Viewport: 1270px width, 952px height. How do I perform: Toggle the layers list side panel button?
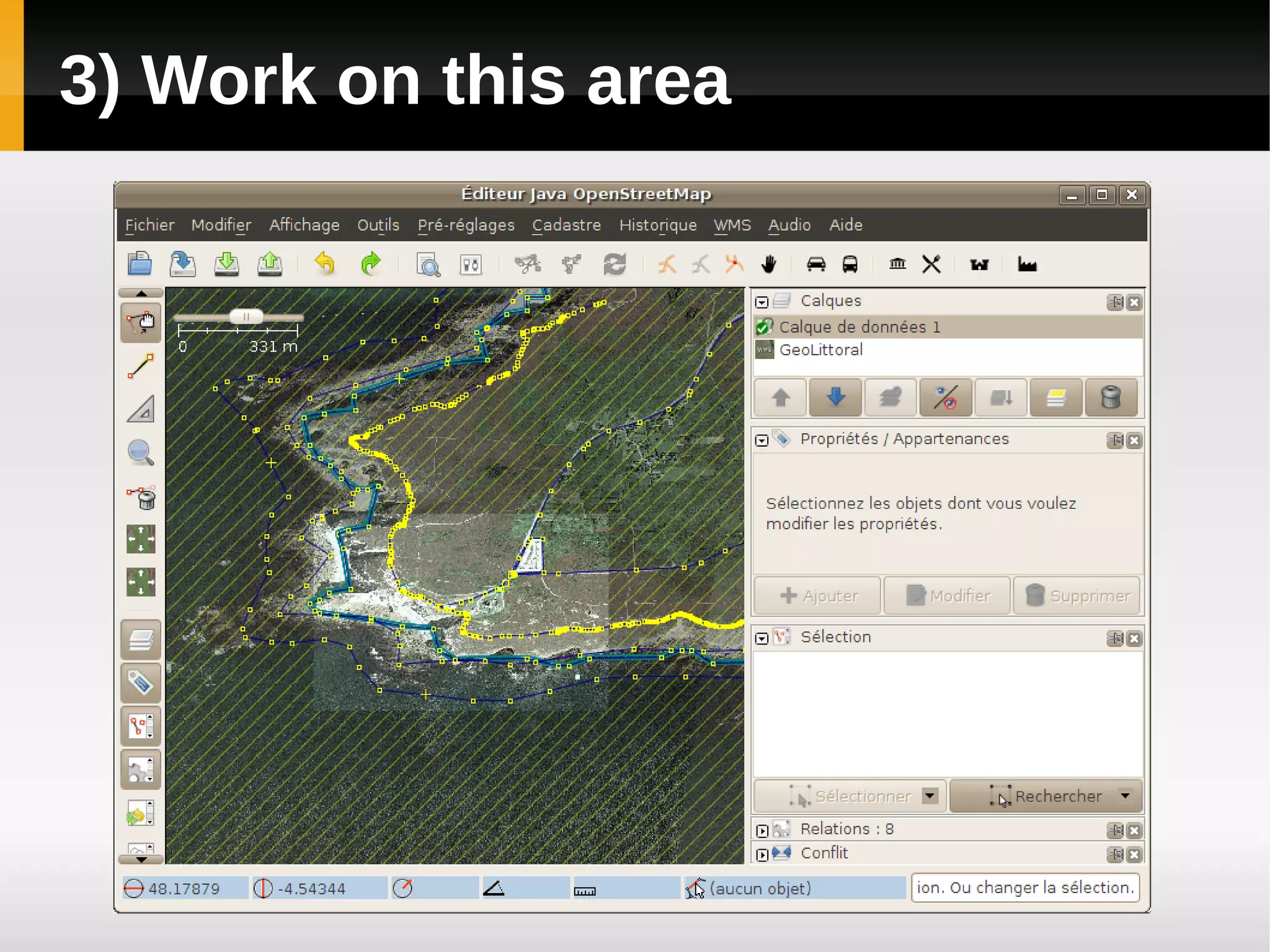141,639
